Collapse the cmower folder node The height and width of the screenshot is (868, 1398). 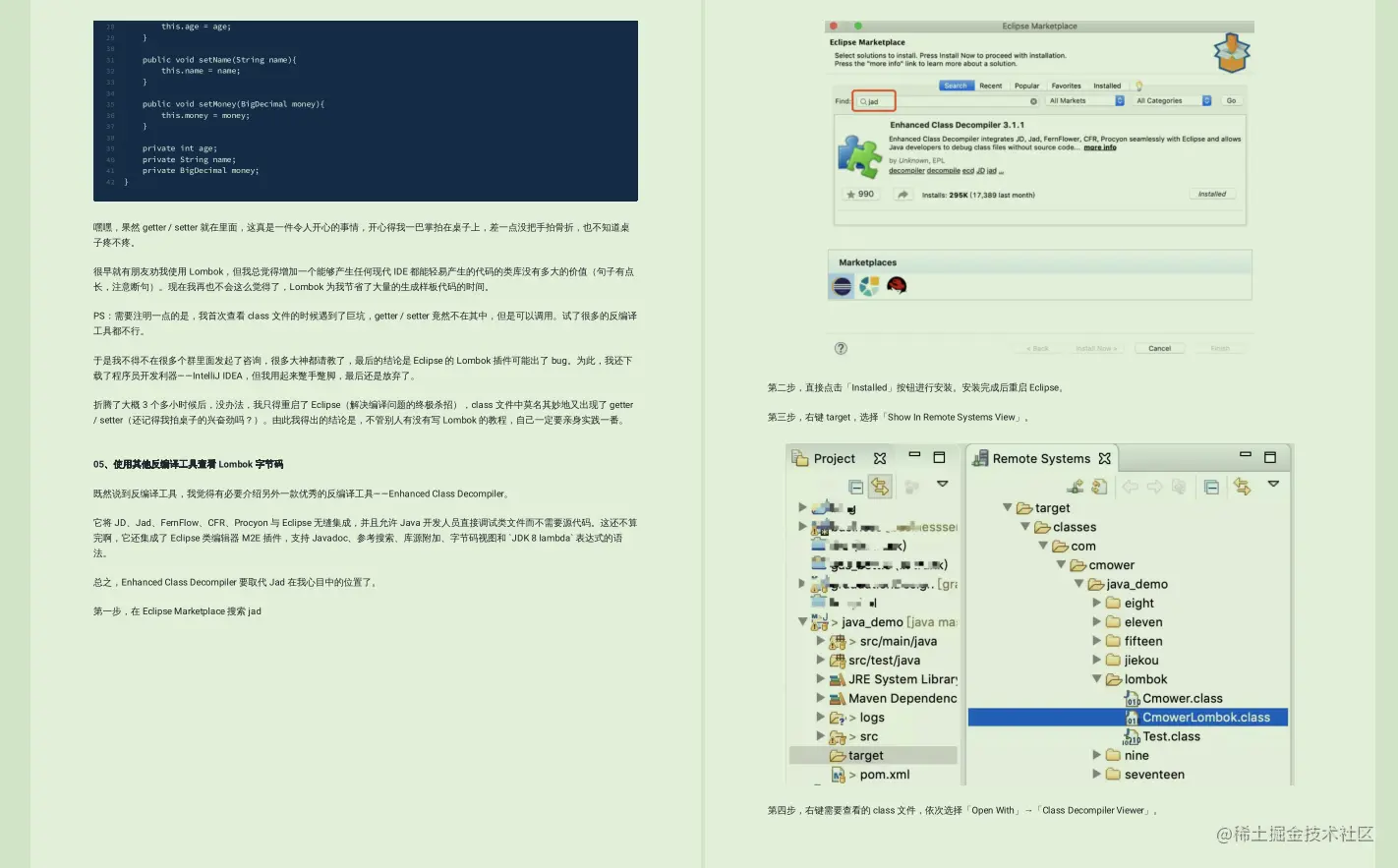(x=1061, y=565)
